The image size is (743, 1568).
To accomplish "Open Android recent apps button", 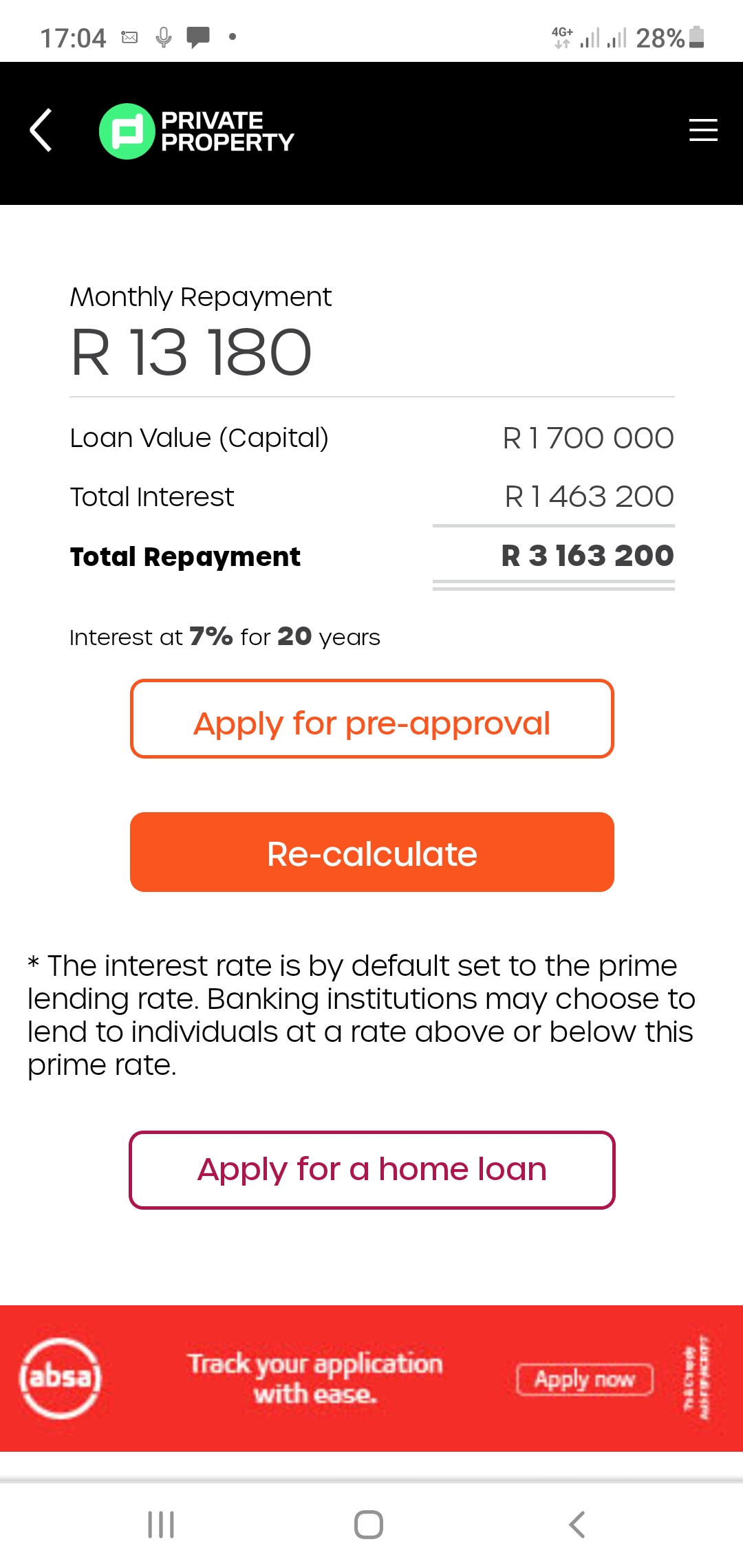I will [161, 1525].
